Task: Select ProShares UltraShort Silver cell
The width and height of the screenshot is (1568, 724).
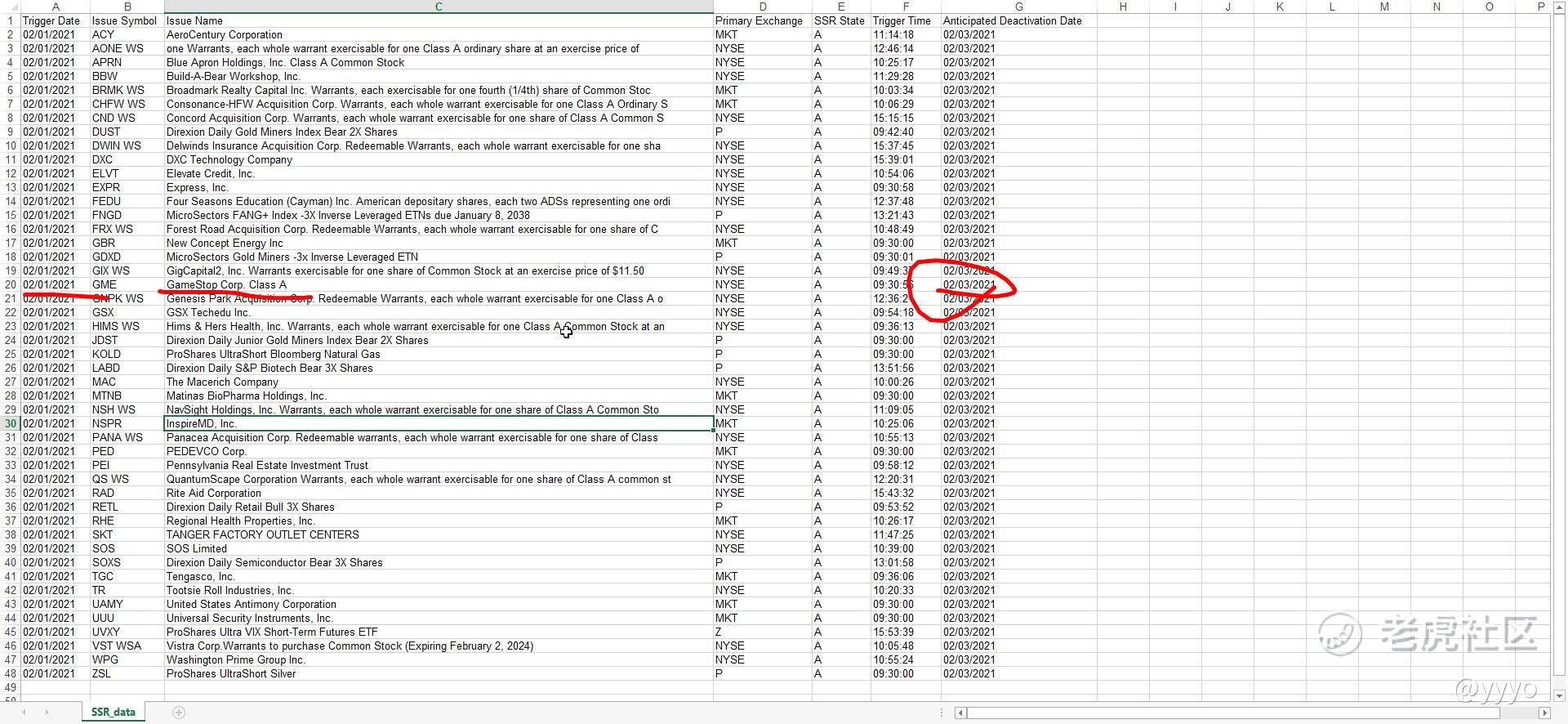Action: pos(439,673)
